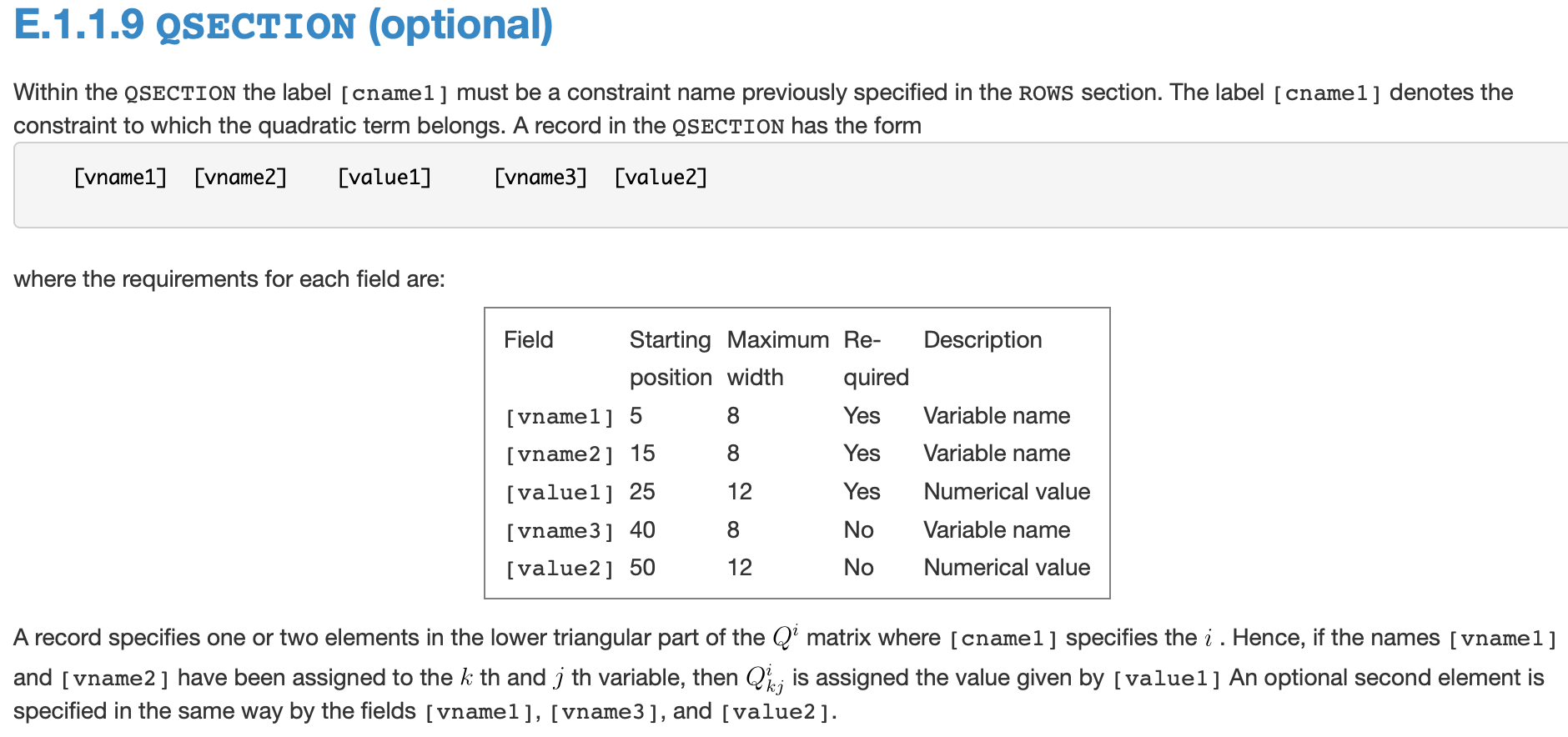This screenshot has width=1568, height=737.
Task: Click the Description column header
Action: coord(983,339)
